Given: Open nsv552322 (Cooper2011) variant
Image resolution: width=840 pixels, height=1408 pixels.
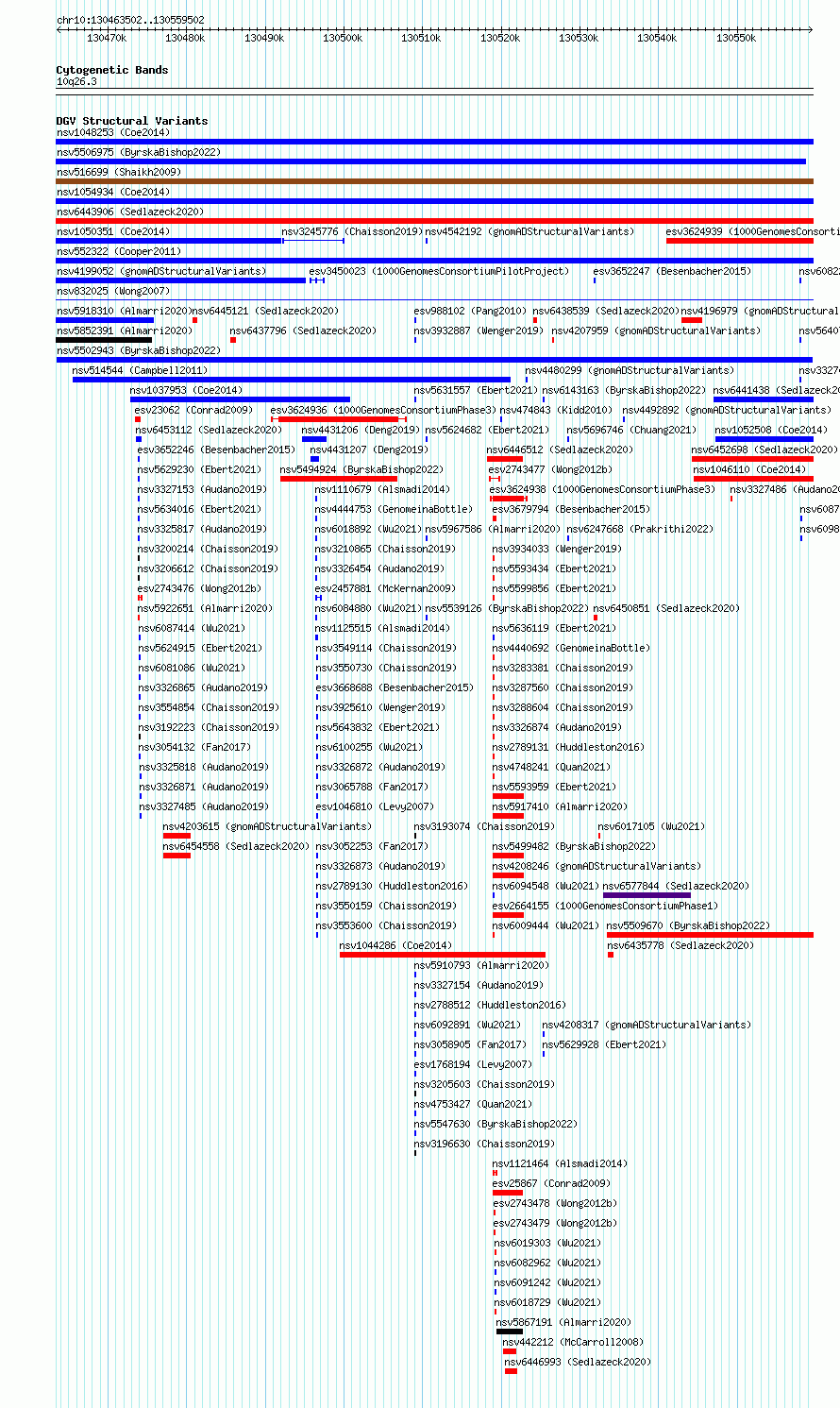Looking at the screenshot, I should (x=119, y=252).
